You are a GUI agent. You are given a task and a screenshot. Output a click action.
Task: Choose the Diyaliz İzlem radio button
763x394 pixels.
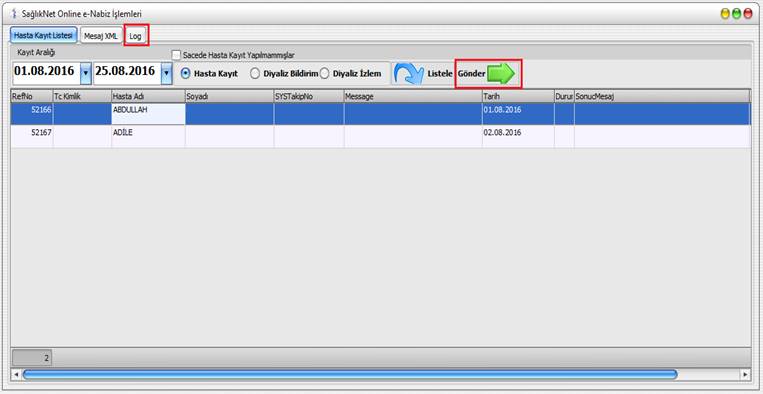(x=325, y=73)
